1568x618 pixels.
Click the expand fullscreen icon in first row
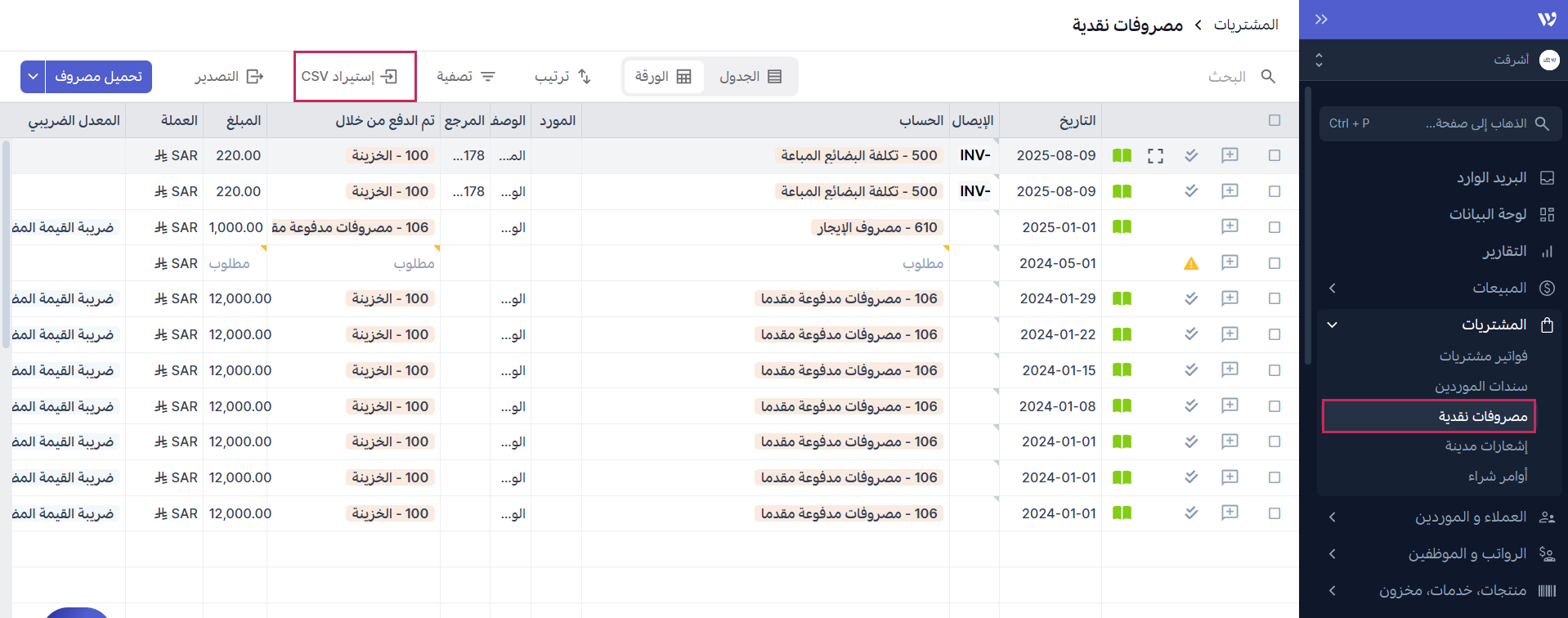pyautogui.click(x=1155, y=155)
